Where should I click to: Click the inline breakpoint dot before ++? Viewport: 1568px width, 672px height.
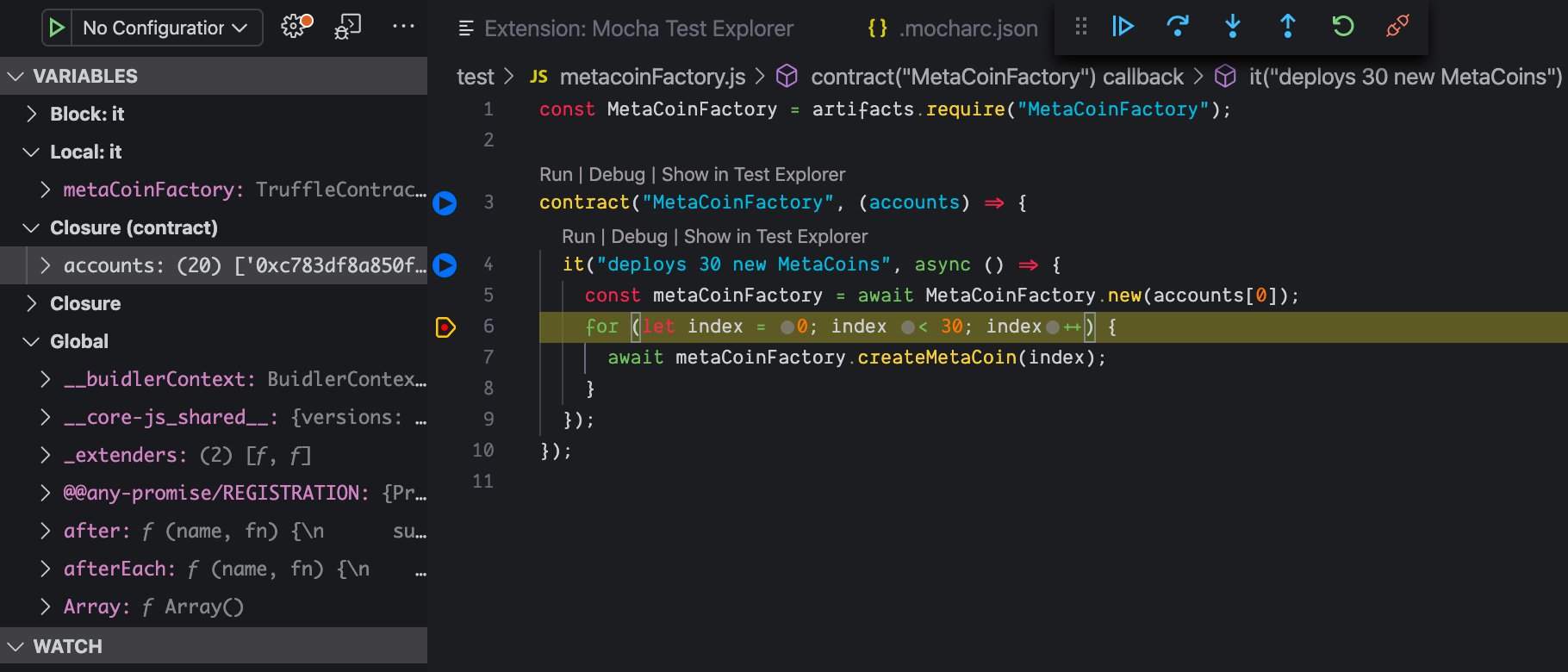pyautogui.click(x=1052, y=327)
